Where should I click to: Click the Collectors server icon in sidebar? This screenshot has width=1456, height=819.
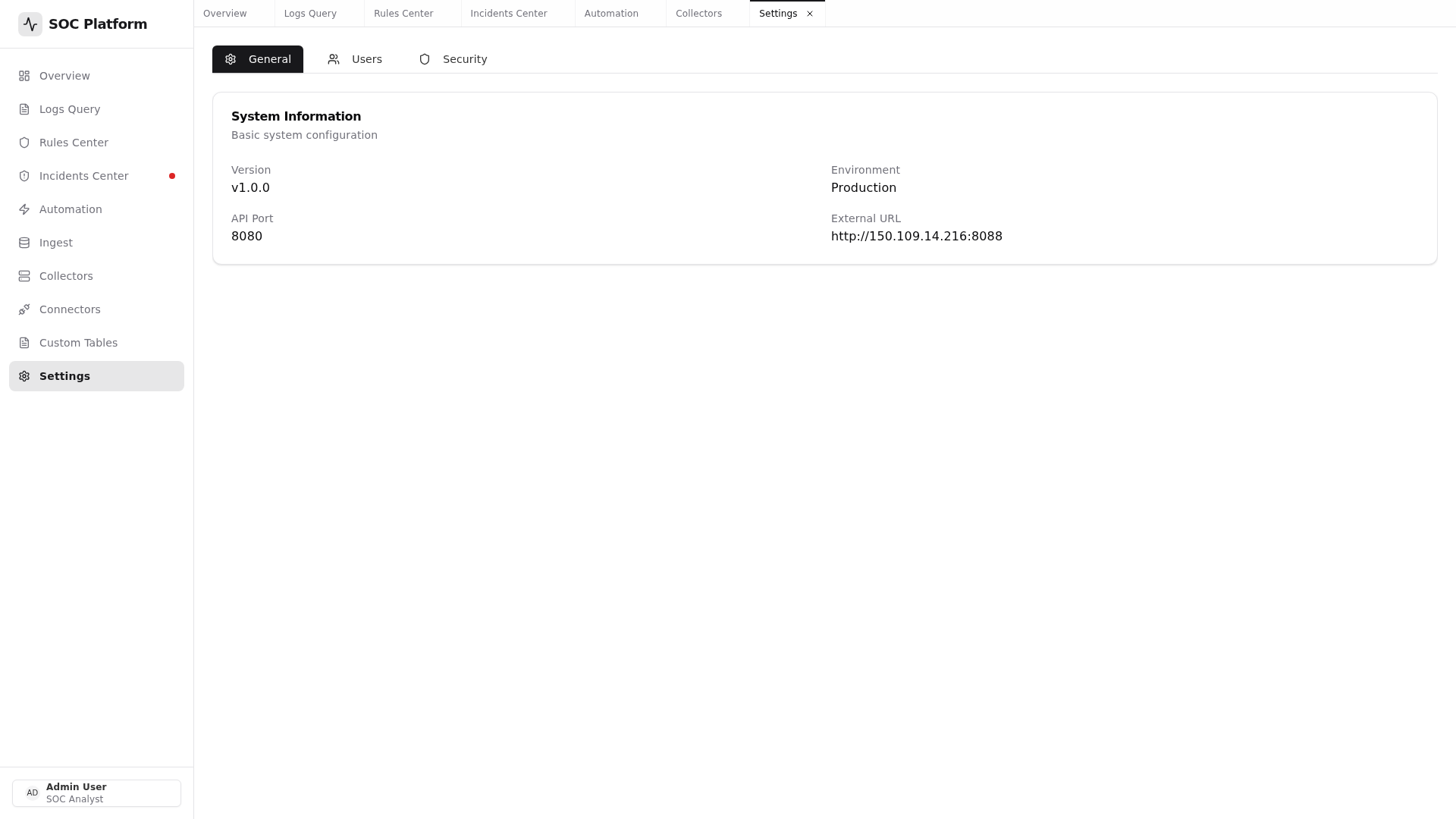24,276
